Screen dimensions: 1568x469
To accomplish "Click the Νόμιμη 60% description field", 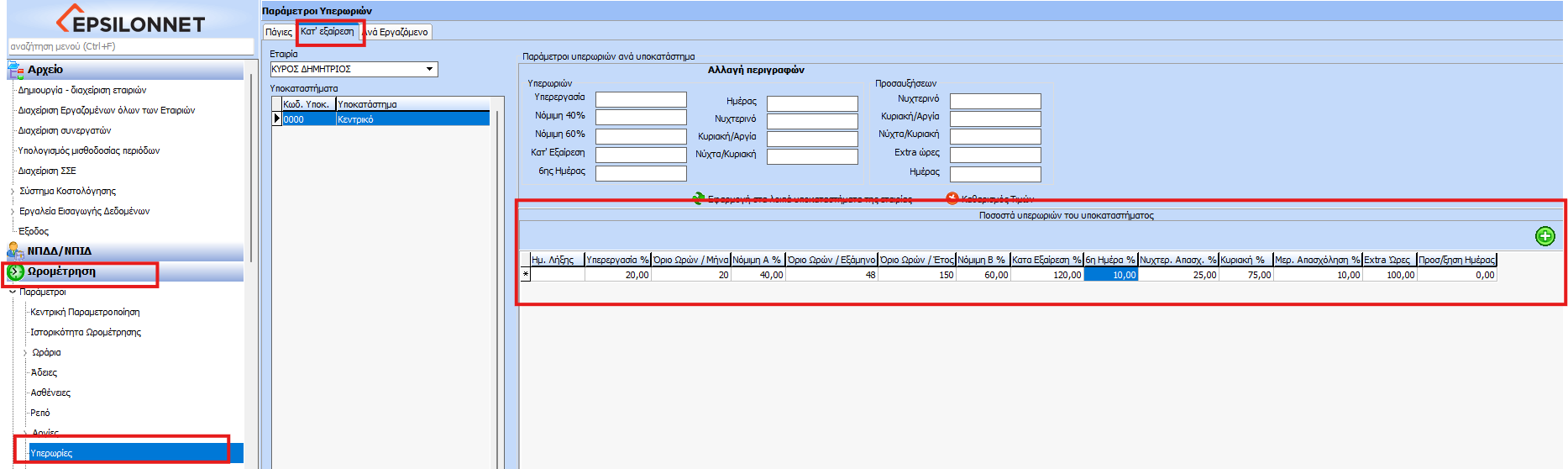I will click(641, 136).
